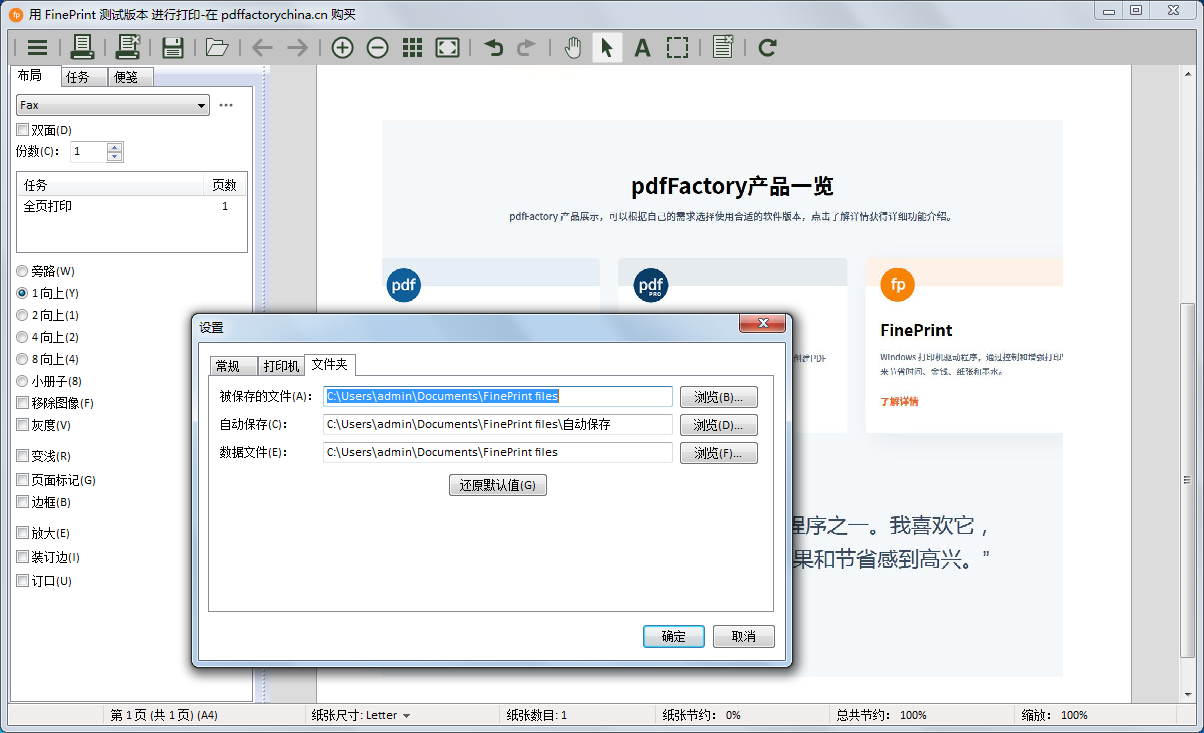1204x733 pixels.
Task: Click the Back arrow icon
Action: [262, 47]
